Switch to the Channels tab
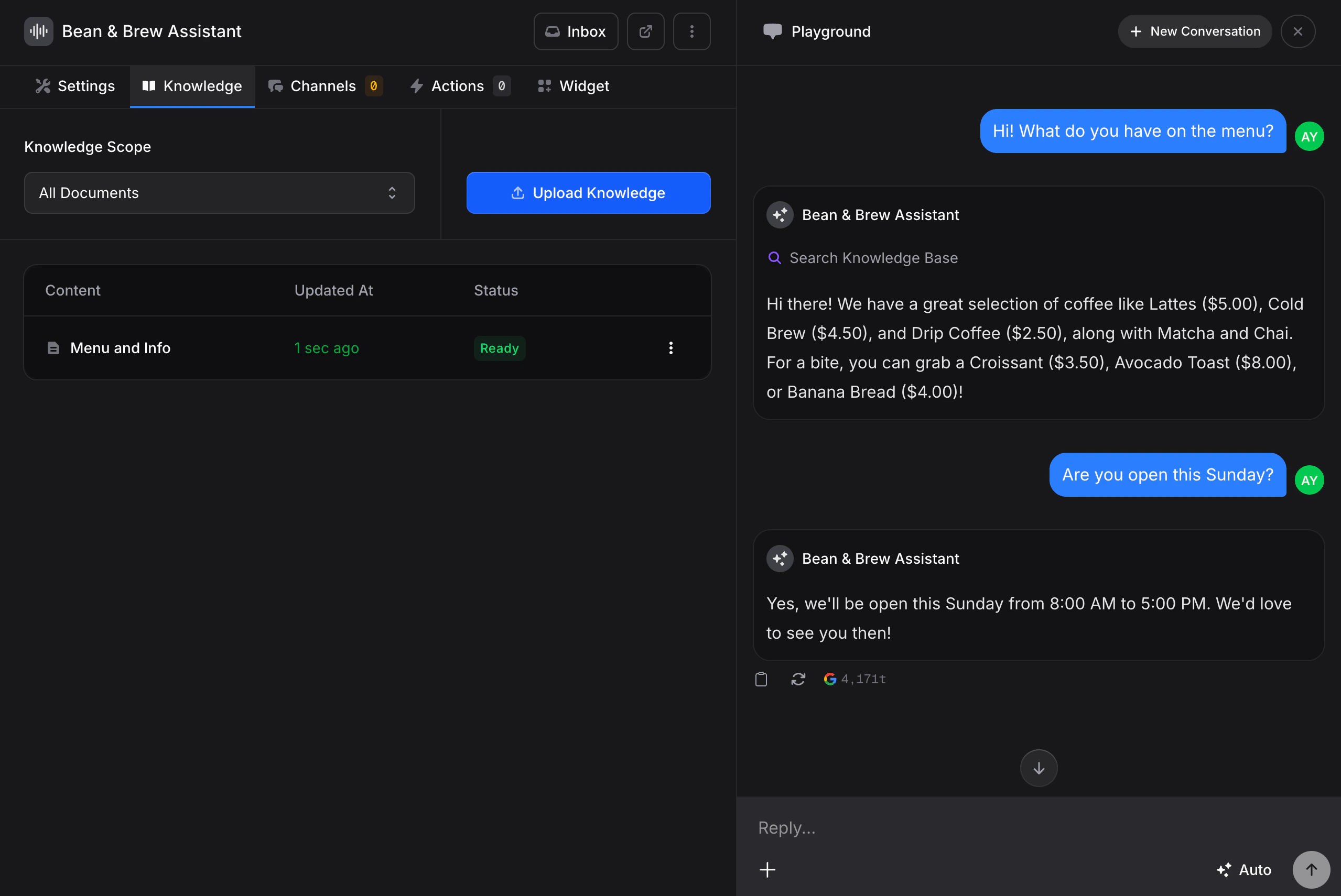The height and width of the screenshot is (896, 1341). point(324,86)
